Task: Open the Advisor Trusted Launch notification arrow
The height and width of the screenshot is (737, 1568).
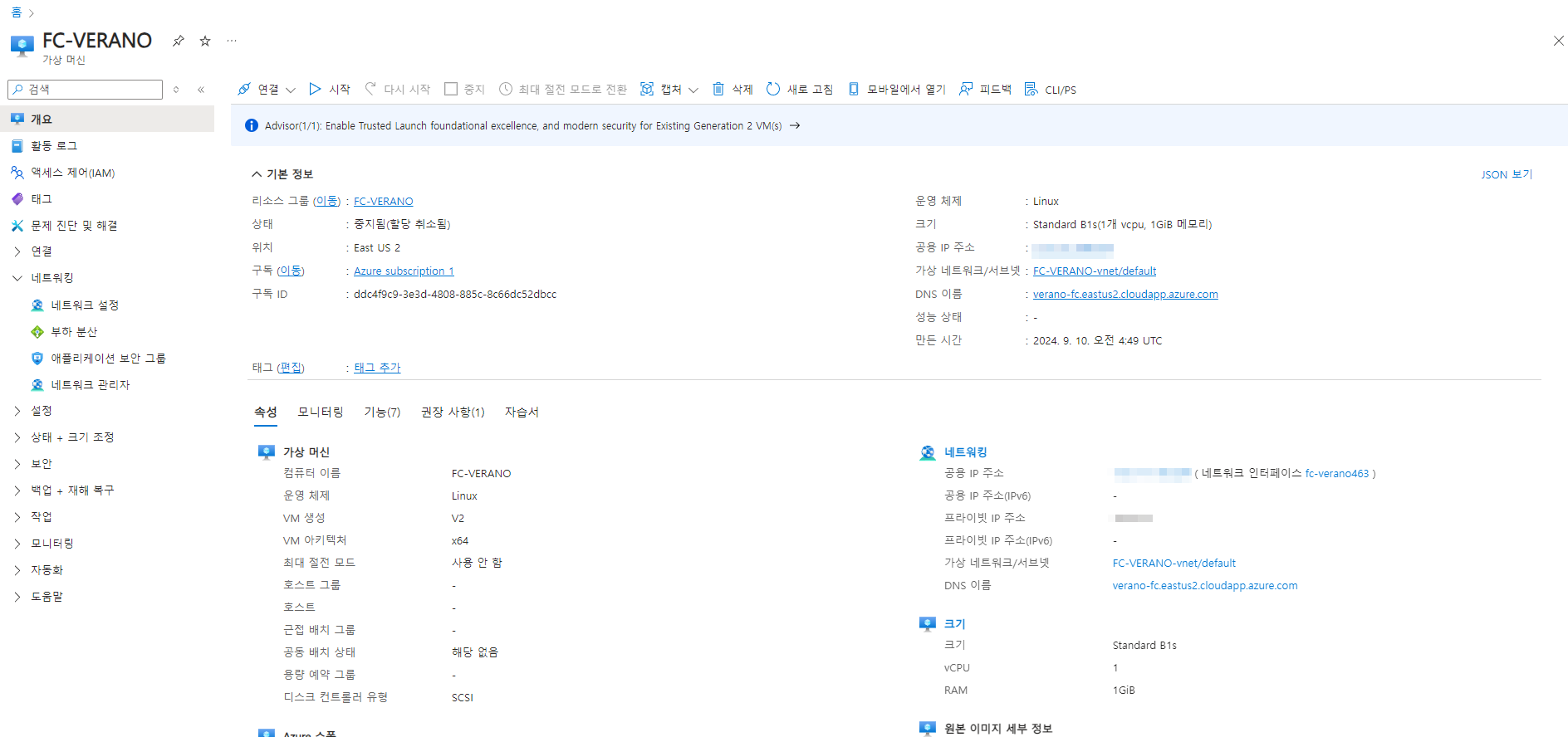Action: pos(795,126)
